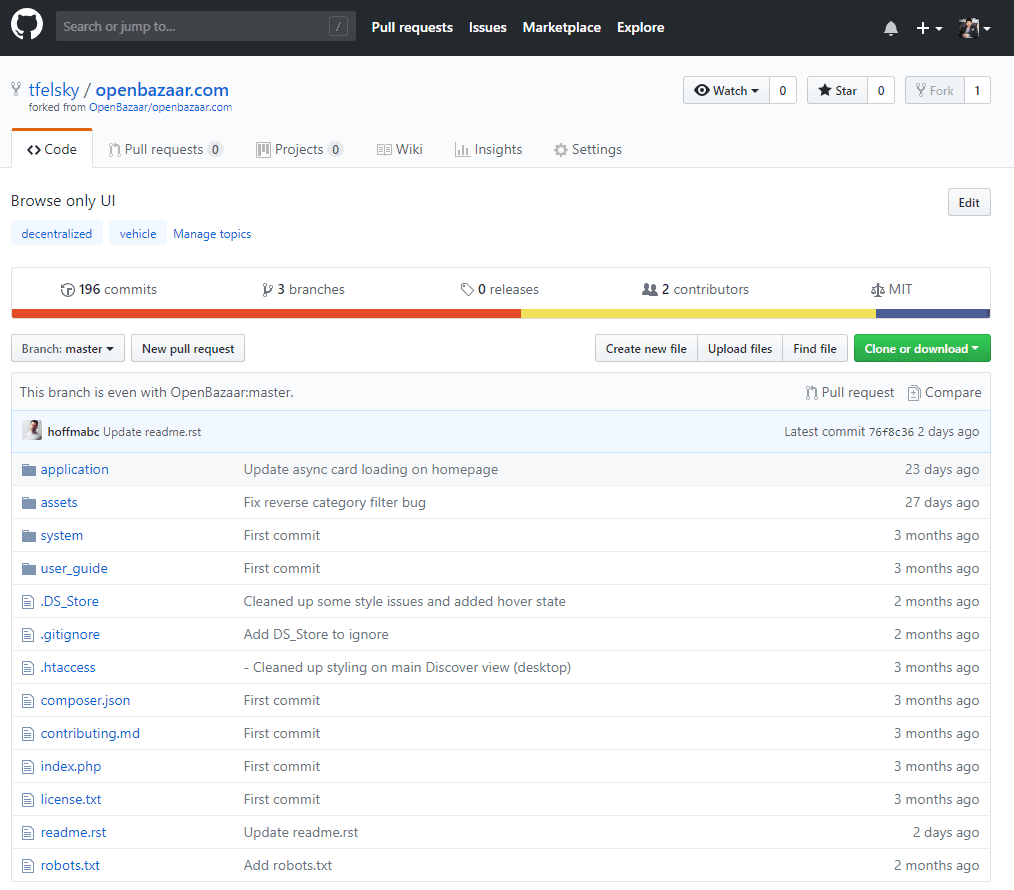Click the Manage topics link
Screen dimensions: 1014x890
tap(212, 234)
